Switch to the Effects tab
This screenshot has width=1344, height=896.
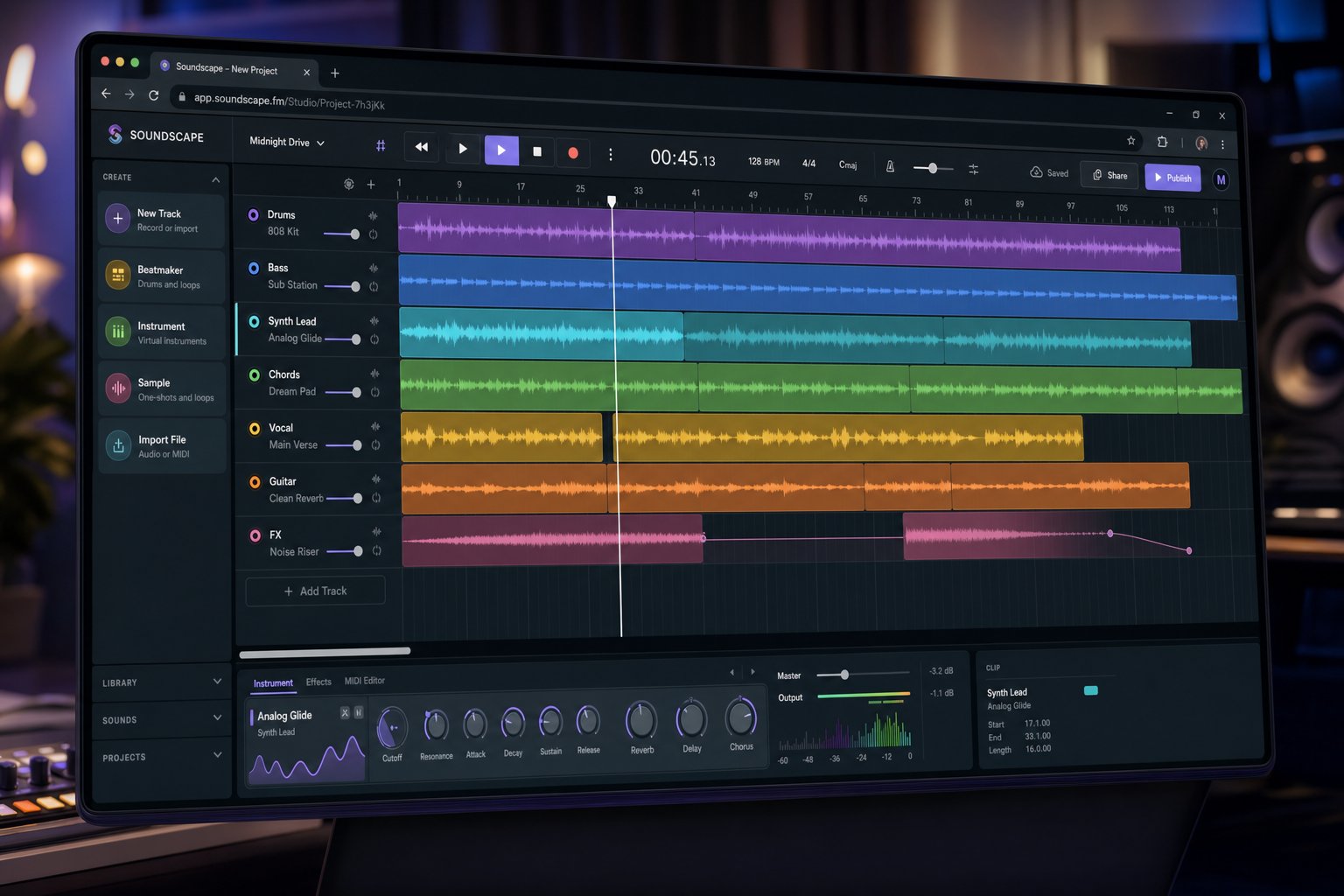point(318,682)
